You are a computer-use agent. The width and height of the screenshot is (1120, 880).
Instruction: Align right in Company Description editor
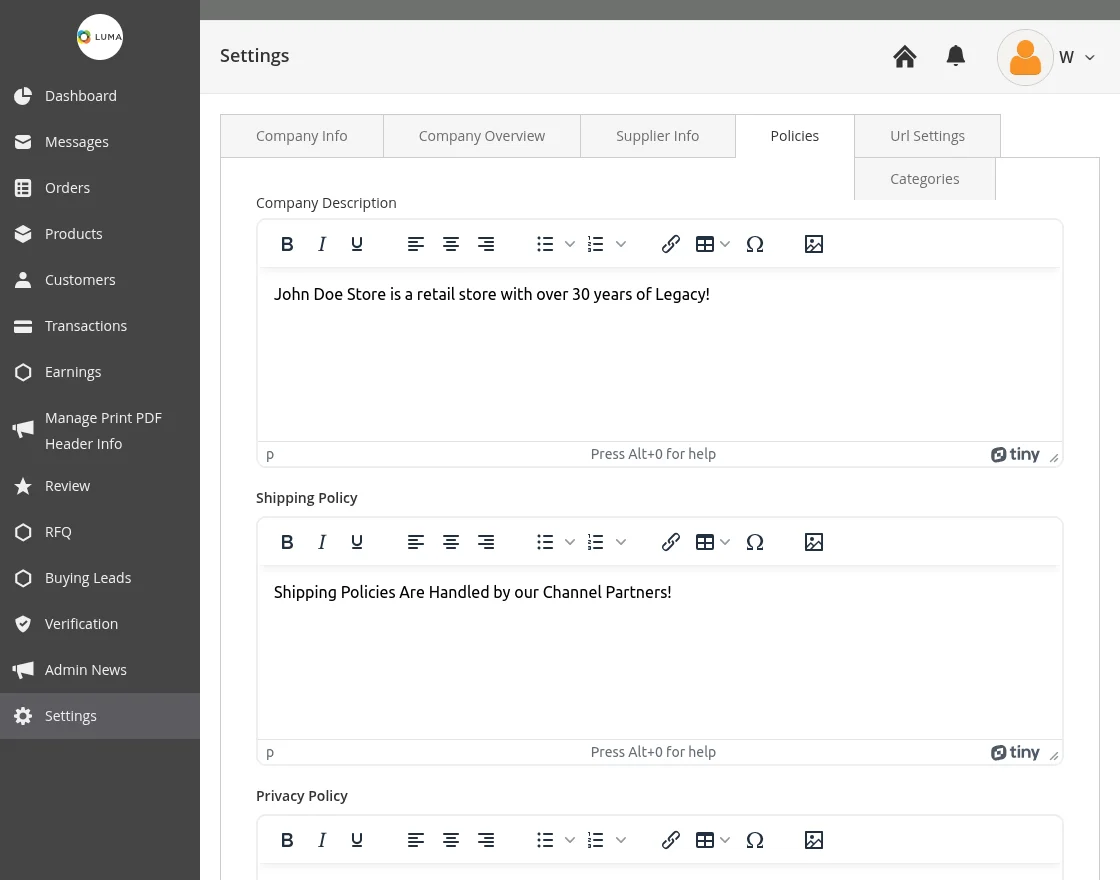pos(486,244)
